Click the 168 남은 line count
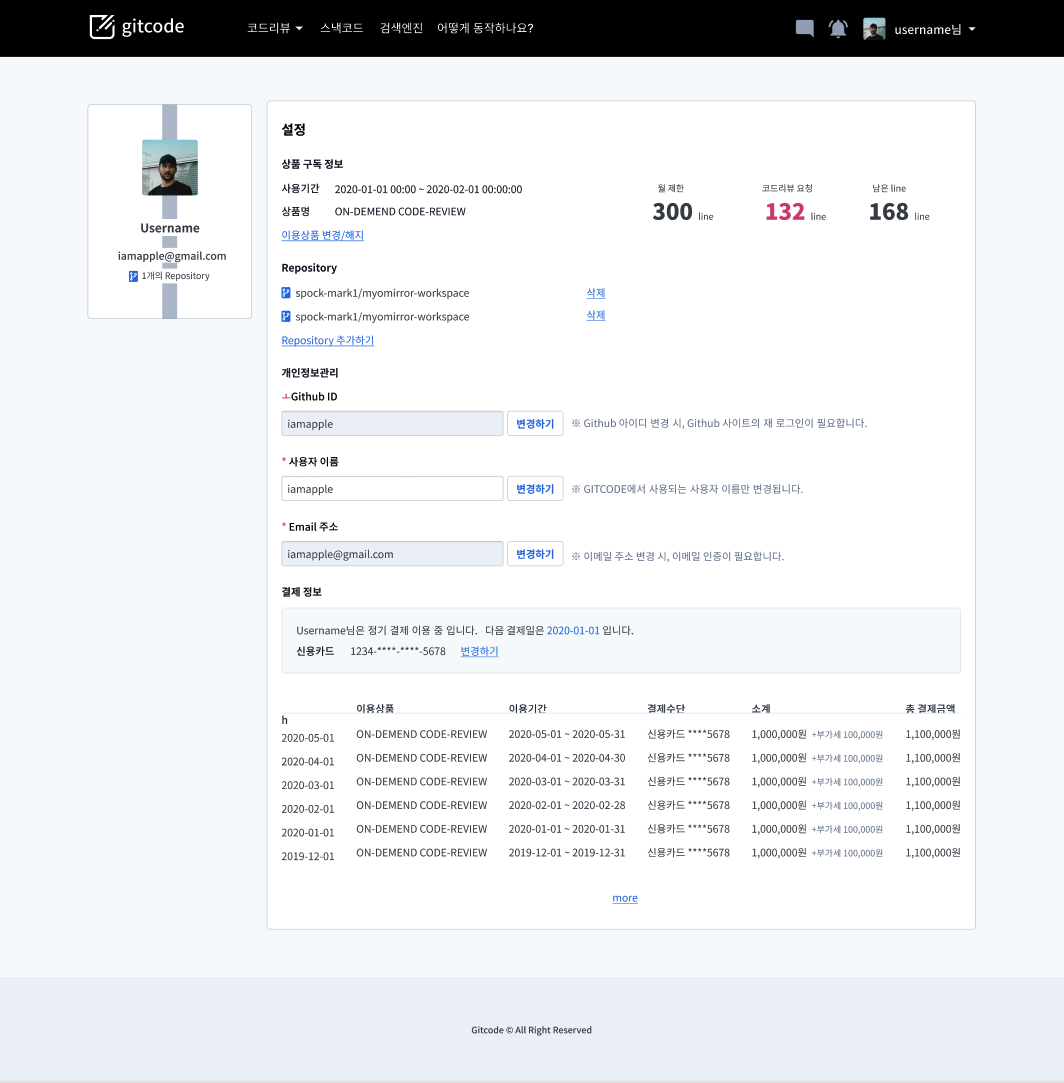The image size is (1064, 1083). tap(889, 211)
